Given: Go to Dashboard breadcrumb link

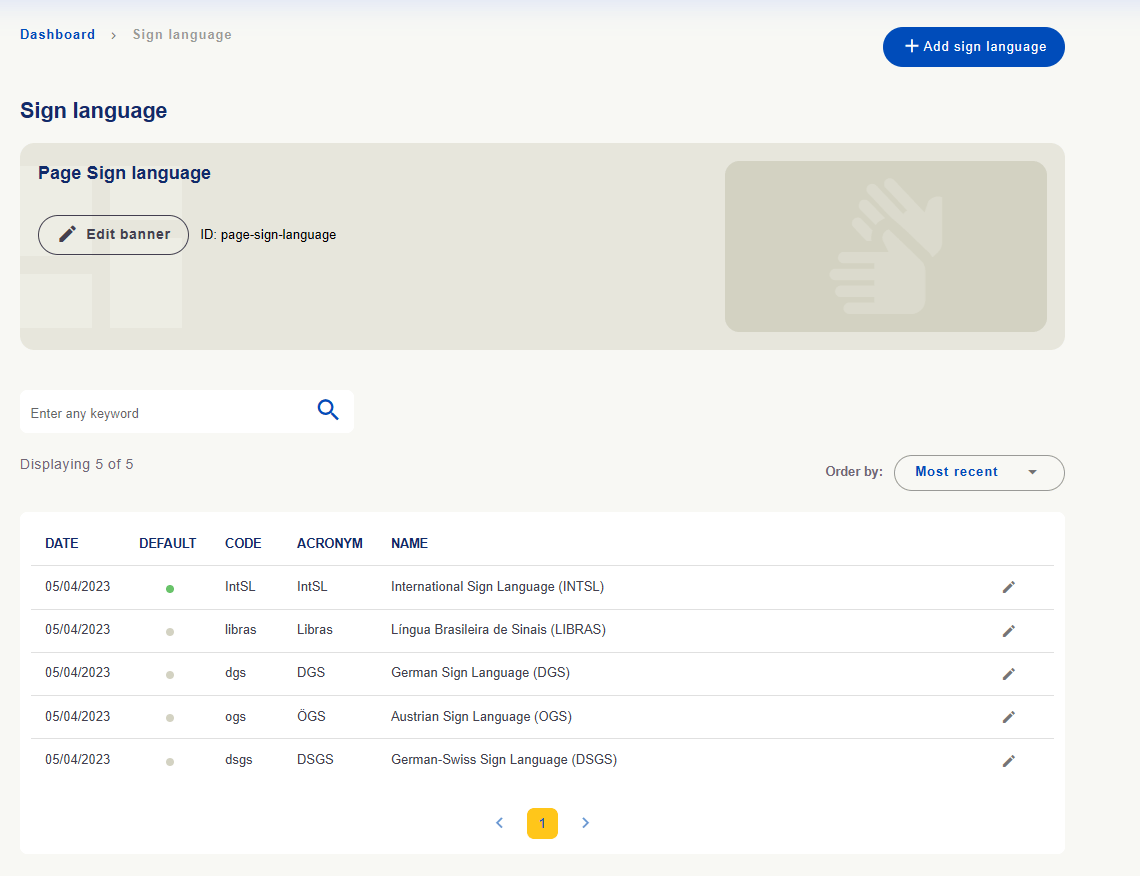Looking at the screenshot, I should pos(57,34).
